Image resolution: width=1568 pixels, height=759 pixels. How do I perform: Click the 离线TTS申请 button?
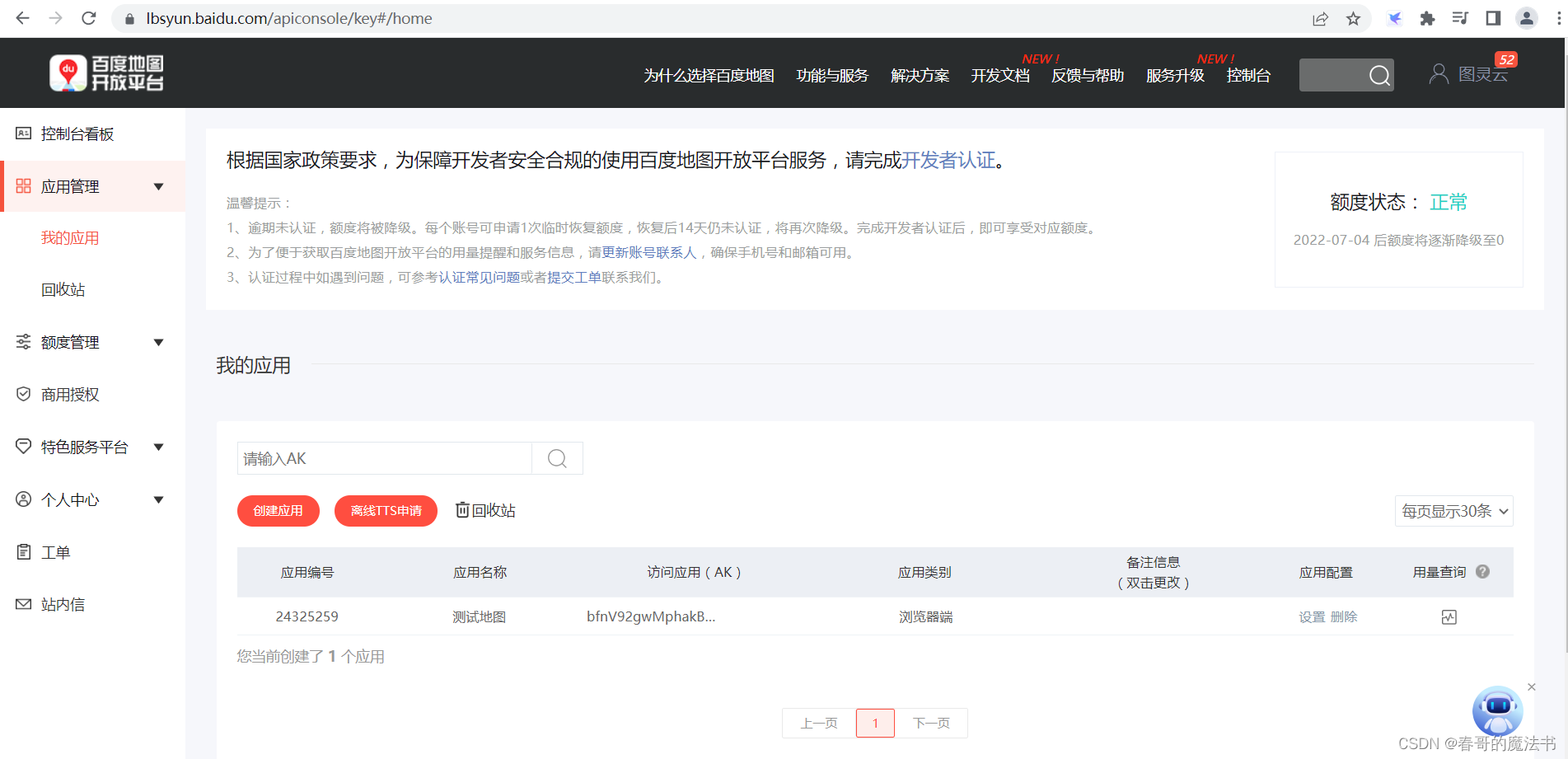coord(386,511)
